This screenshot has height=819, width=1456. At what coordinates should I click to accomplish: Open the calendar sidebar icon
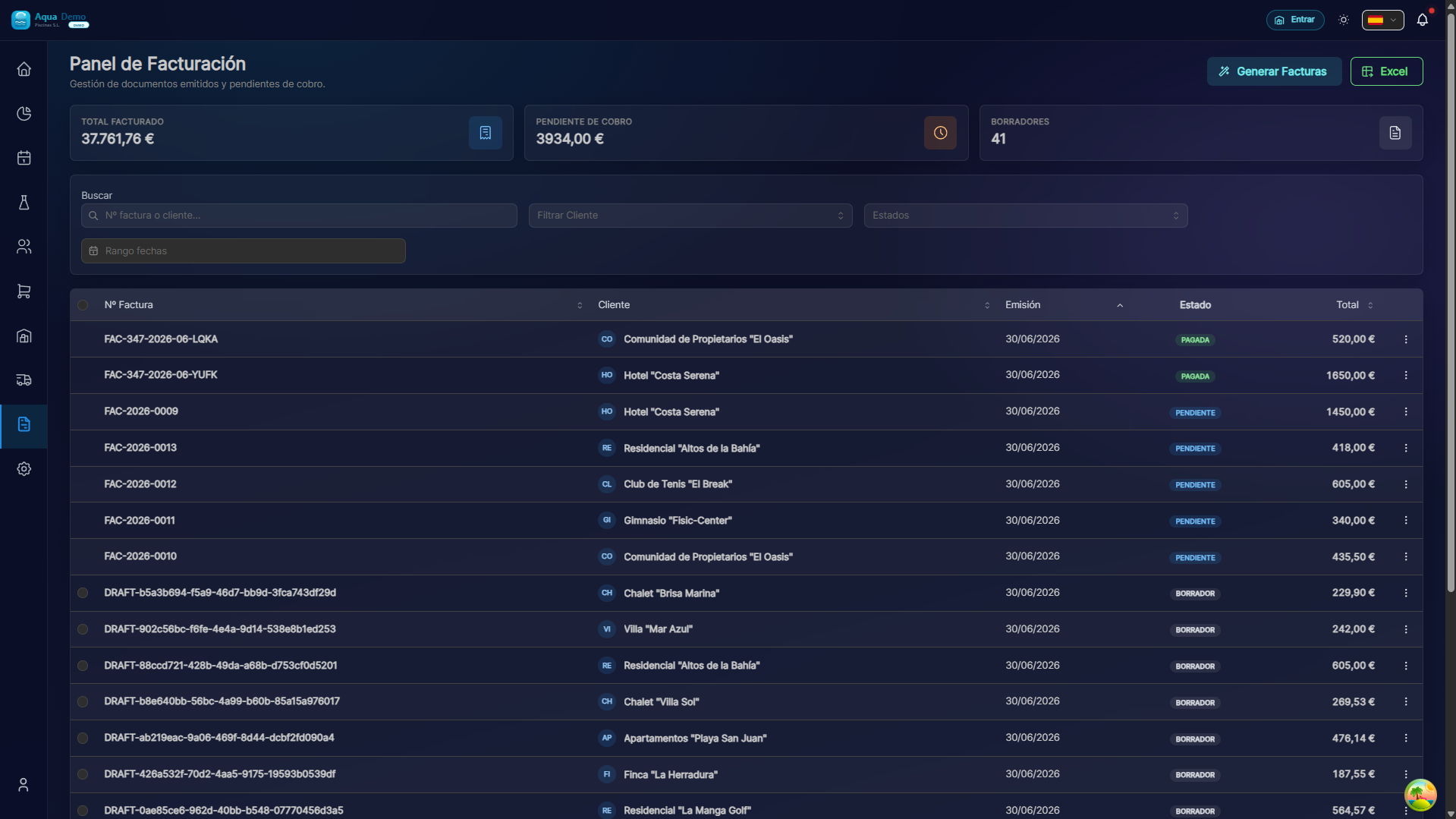pyautogui.click(x=24, y=158)
